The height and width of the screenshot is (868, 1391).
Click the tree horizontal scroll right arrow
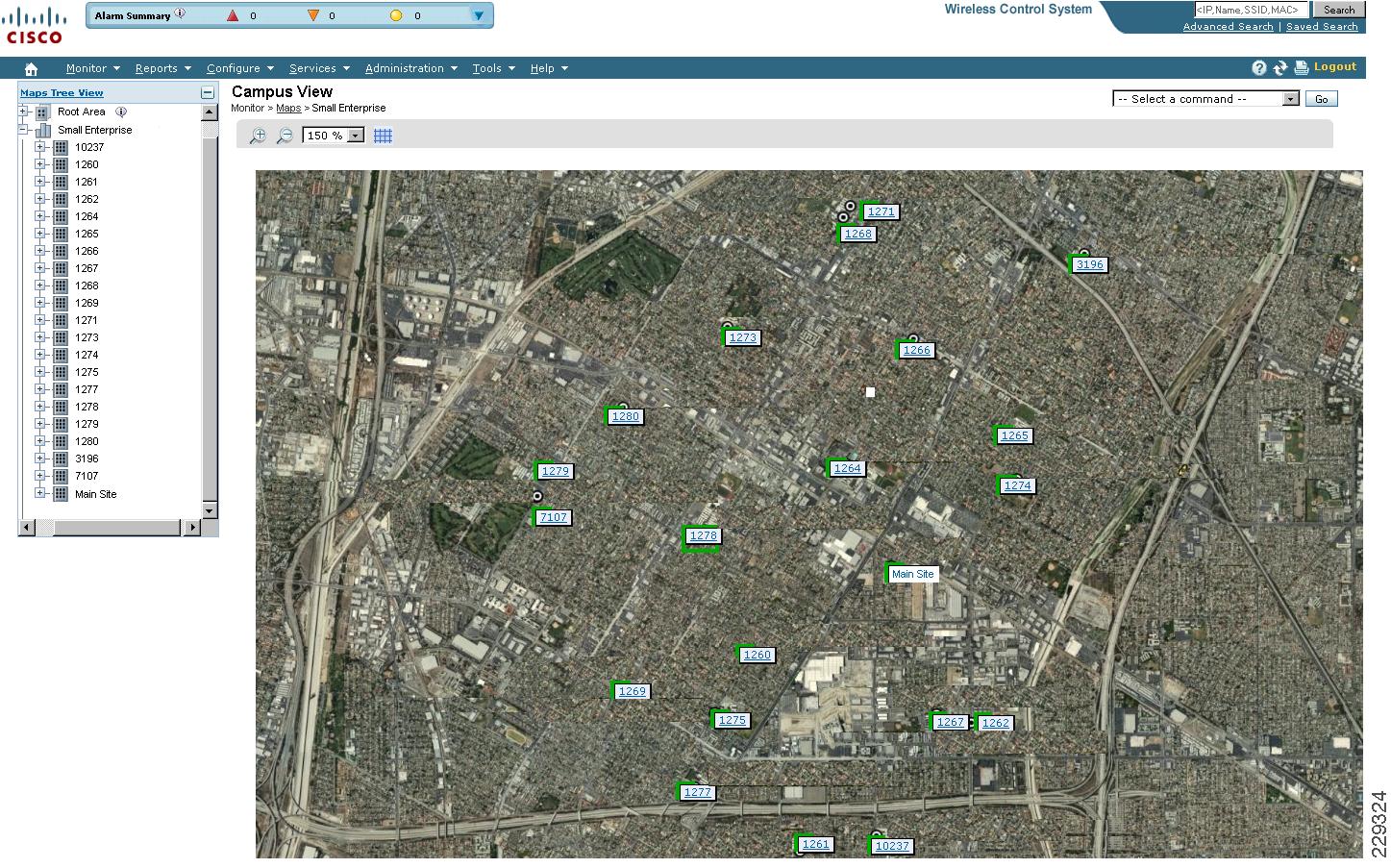coord(192,527)
